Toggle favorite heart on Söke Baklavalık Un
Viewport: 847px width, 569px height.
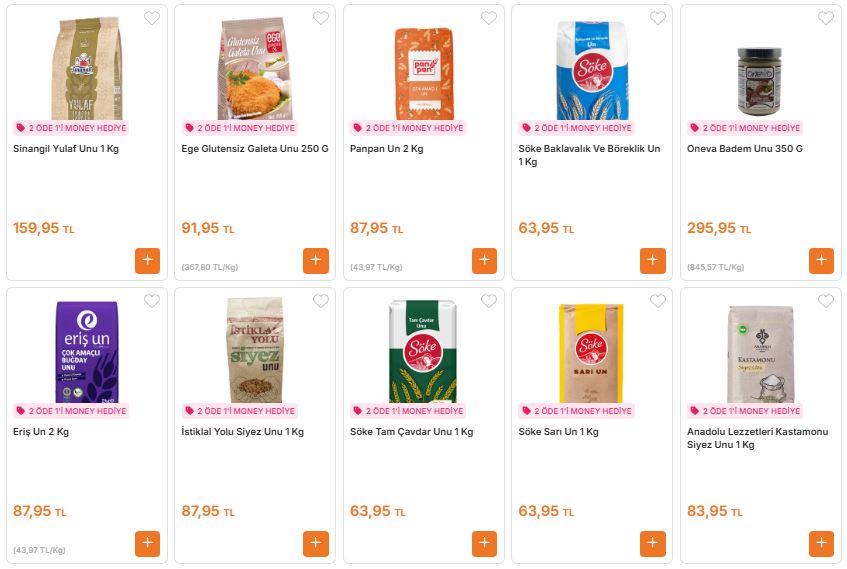click(657, 18)
